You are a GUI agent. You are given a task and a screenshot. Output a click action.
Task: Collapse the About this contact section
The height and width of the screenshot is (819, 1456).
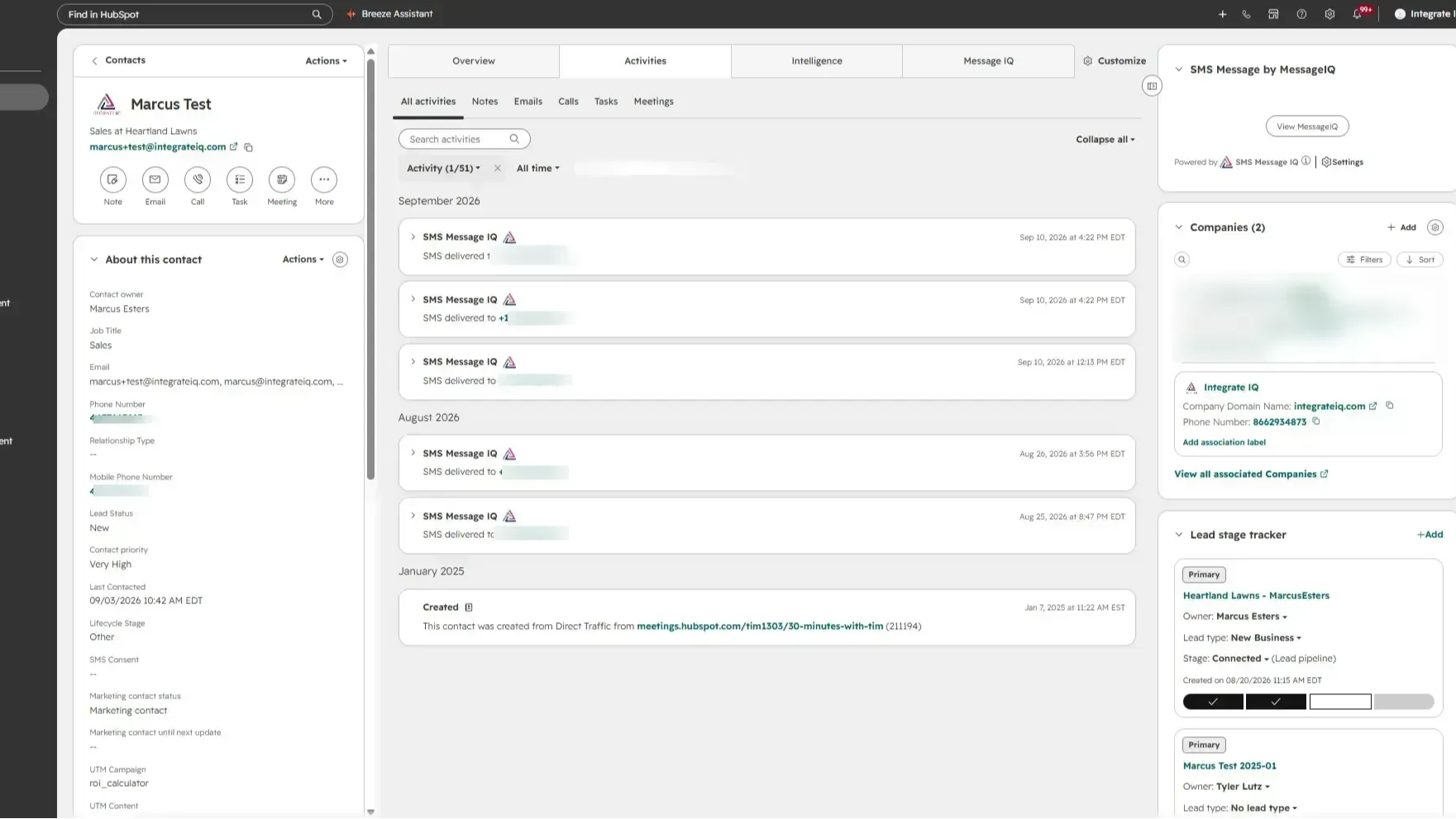(94, 260)
